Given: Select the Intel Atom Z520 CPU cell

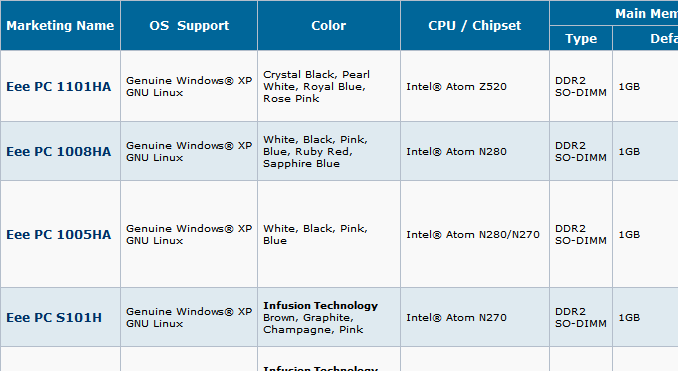Looking at the screenshot, I should click(475, 86).
